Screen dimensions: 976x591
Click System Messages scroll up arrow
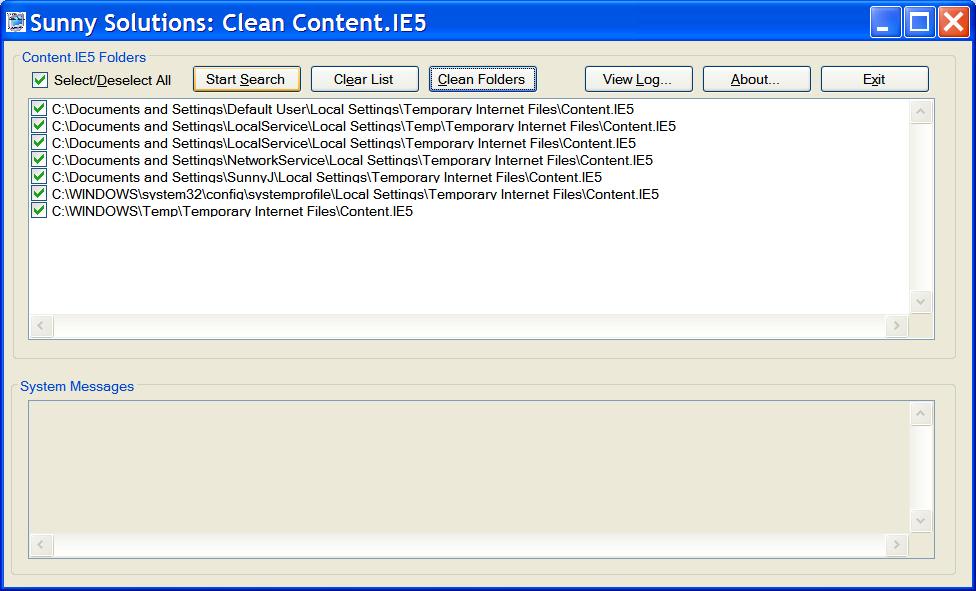[x=921, y=414]
